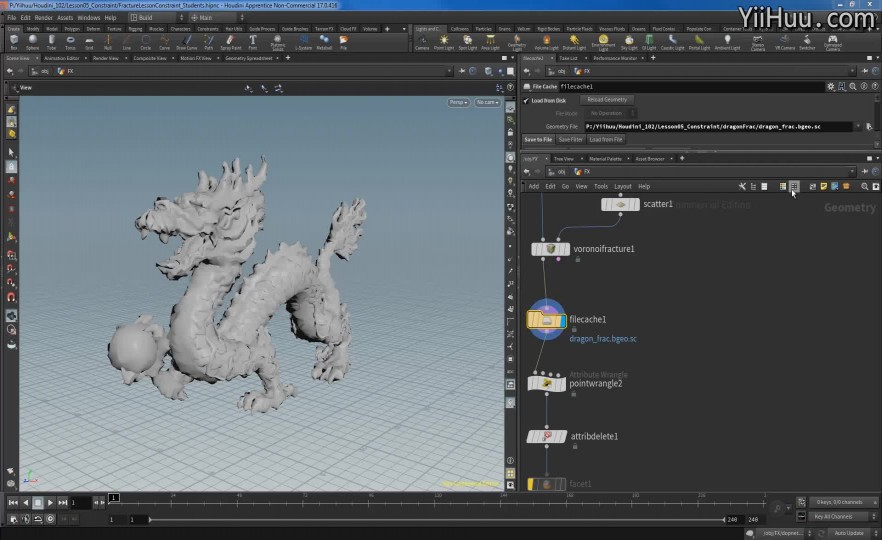Screen dimensions: 882x540
Task: Click the filecache1 node name field
Action: point(691,87)
